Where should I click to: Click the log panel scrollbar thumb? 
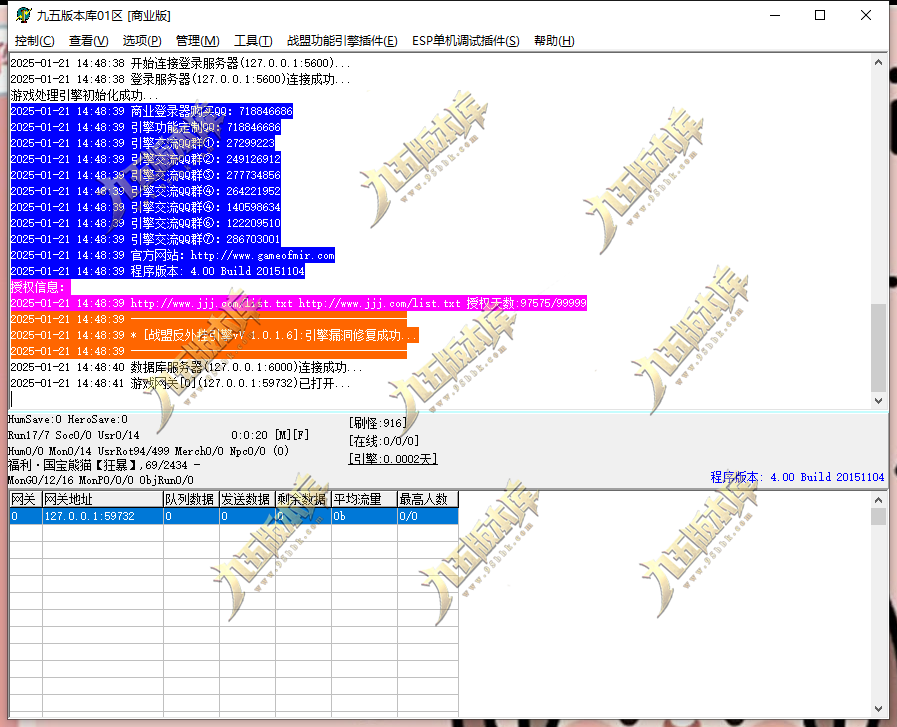click(878, 348)
